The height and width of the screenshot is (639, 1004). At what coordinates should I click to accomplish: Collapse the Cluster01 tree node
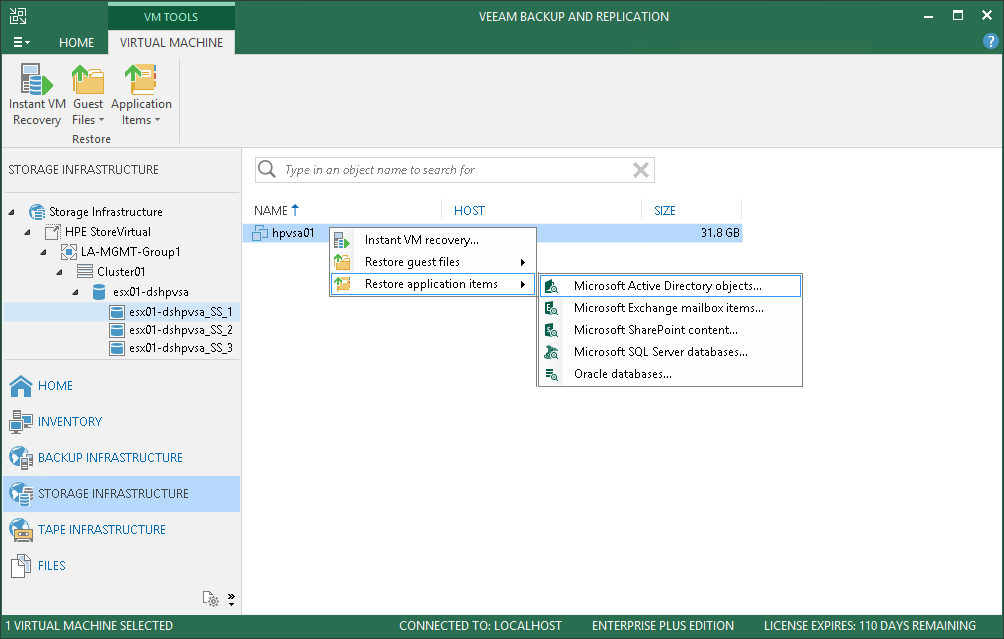(x=60, y=272)
